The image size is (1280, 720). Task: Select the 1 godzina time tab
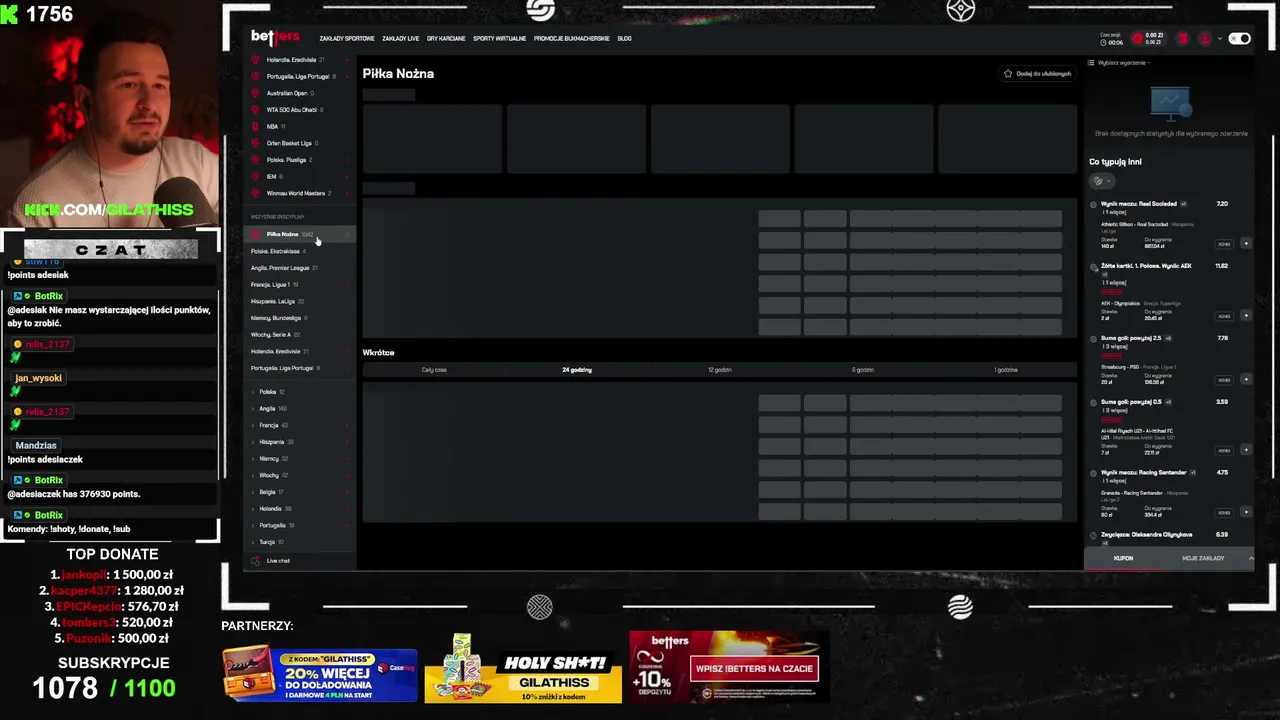tap(1006, 370)
